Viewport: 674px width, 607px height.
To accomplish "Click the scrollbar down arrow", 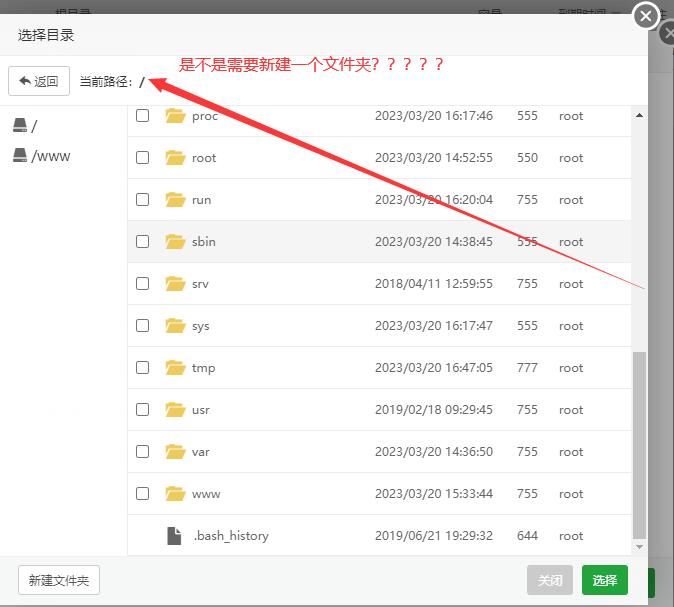I will 639,546.
